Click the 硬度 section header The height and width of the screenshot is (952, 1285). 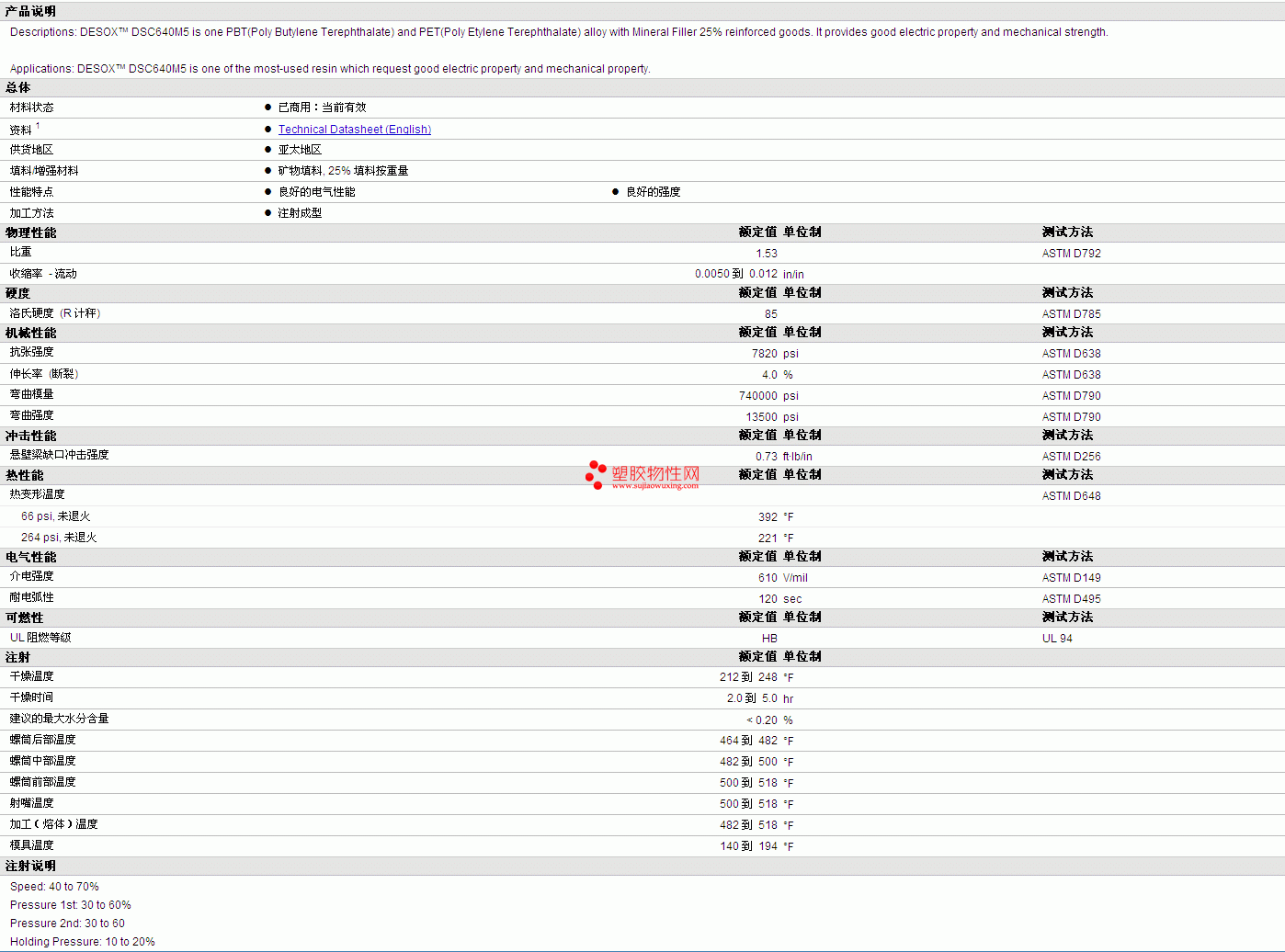coord(17,293)
